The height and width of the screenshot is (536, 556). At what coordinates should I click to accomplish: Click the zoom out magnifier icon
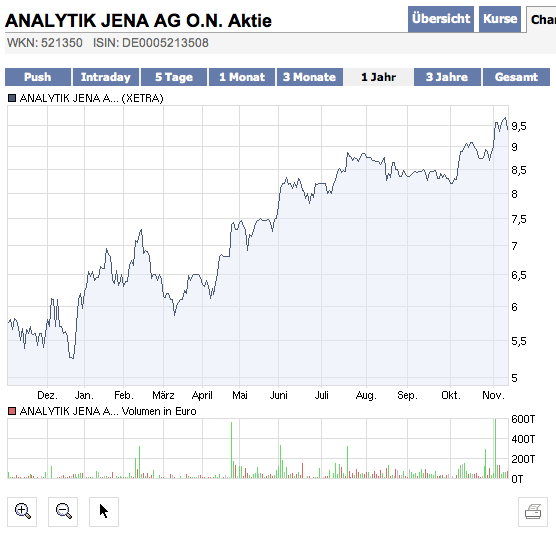click(63, 512)
